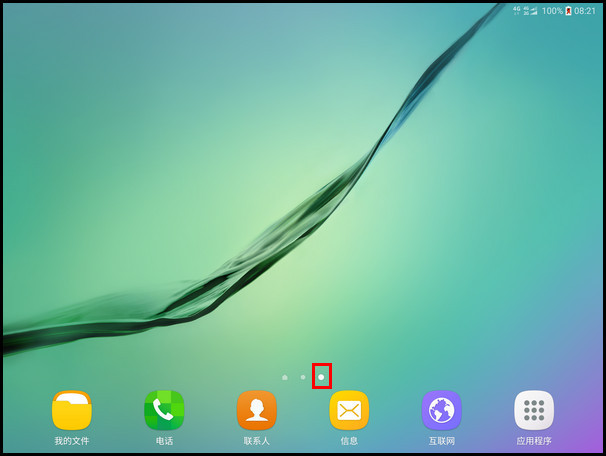This screenshot has width=606, height=456.
Task: Select the third page indicator dot
Action: 321,377
